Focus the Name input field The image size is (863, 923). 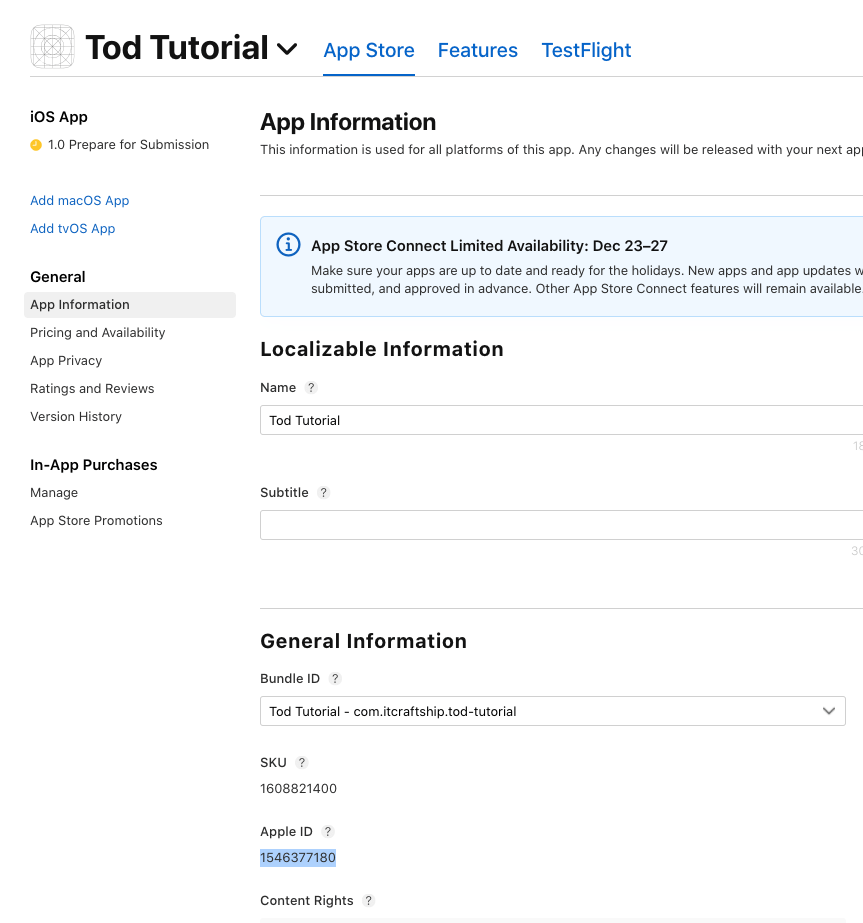coord(562,420)
